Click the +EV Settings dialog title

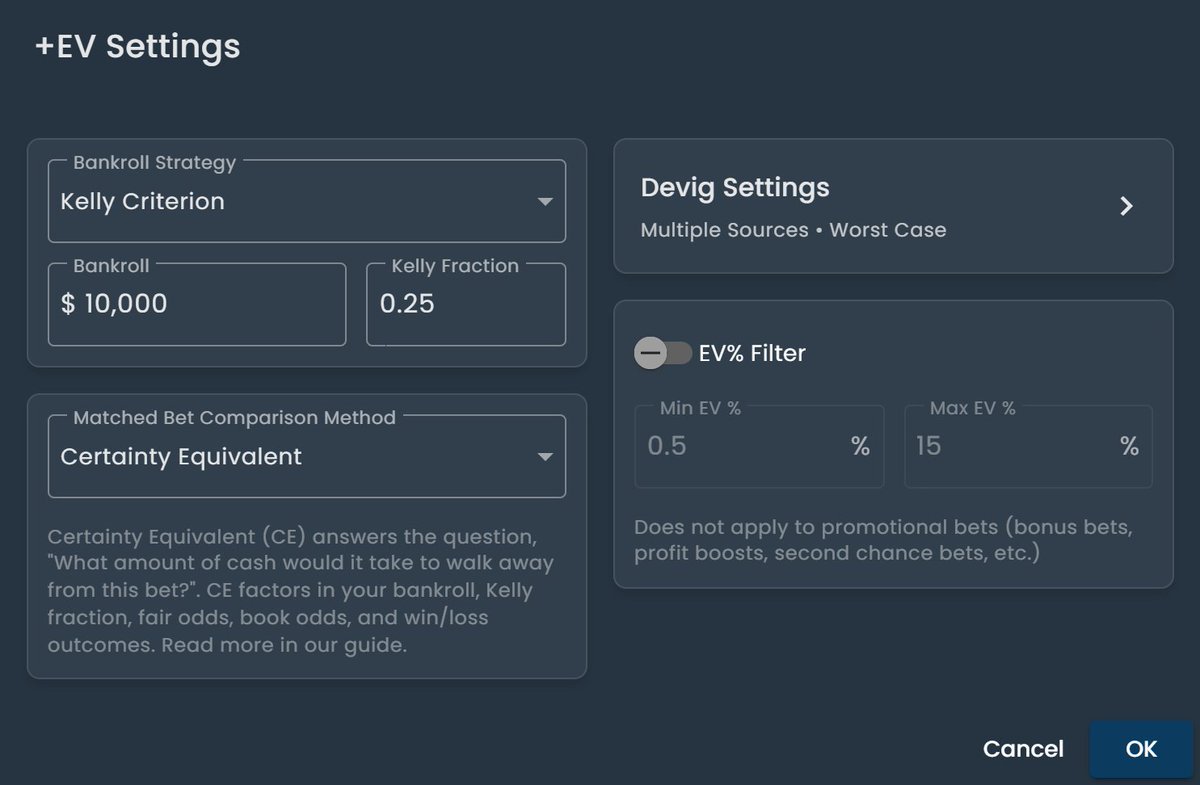click(x=138, y=47)
